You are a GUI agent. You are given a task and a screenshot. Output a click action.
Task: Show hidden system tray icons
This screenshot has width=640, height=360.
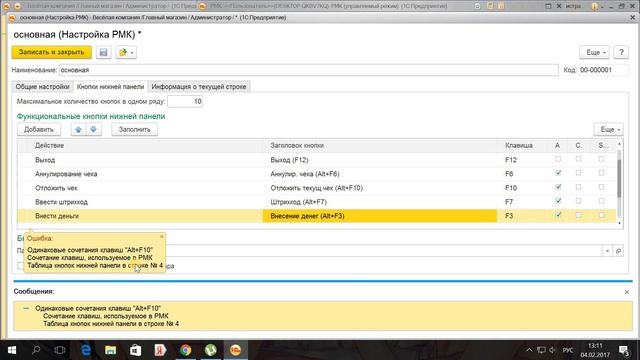(529, 350)
